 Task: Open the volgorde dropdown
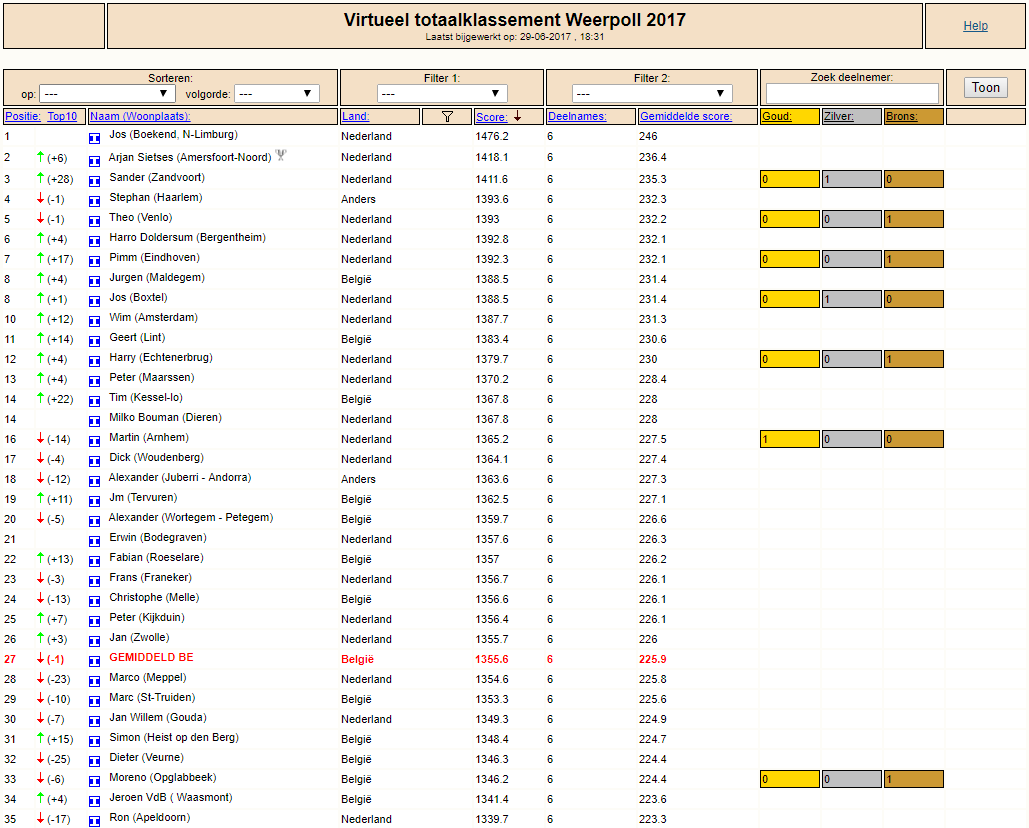[x=277, y=94]
